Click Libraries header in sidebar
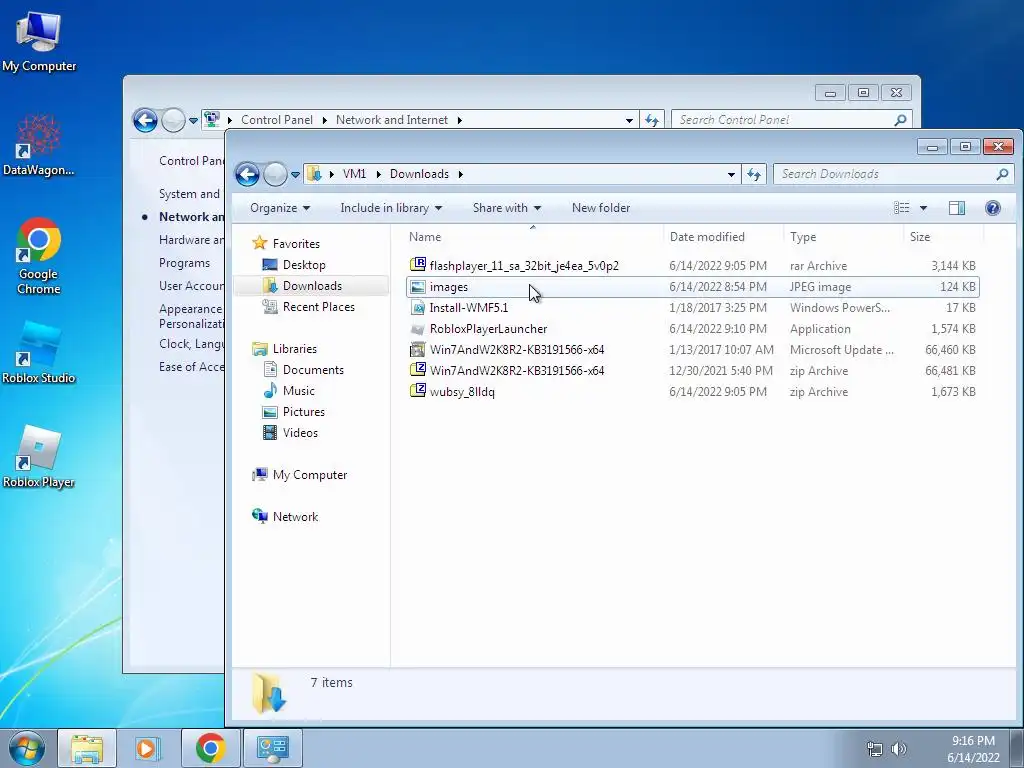The width and height of the screenshot is (1024, 768). [x=295, y=349]
